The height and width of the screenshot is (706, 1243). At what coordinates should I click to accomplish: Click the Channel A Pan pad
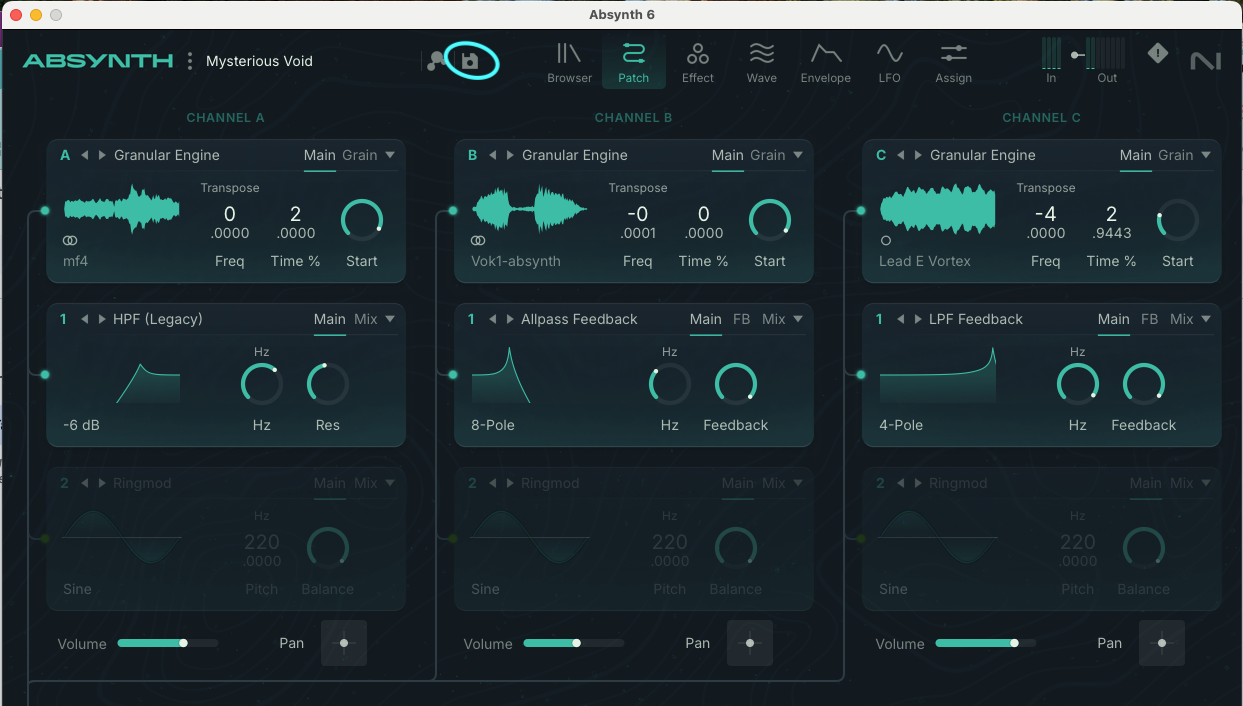point(344,643)
